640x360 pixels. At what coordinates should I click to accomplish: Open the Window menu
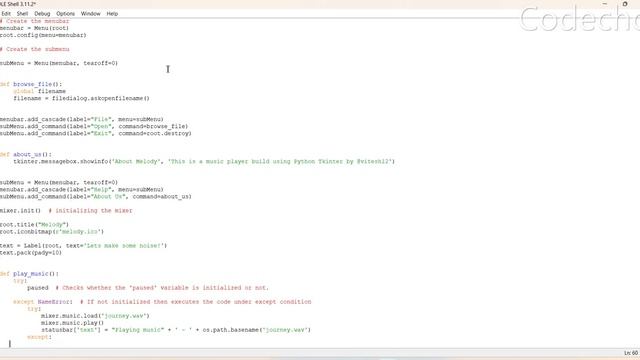click(91, 13)
